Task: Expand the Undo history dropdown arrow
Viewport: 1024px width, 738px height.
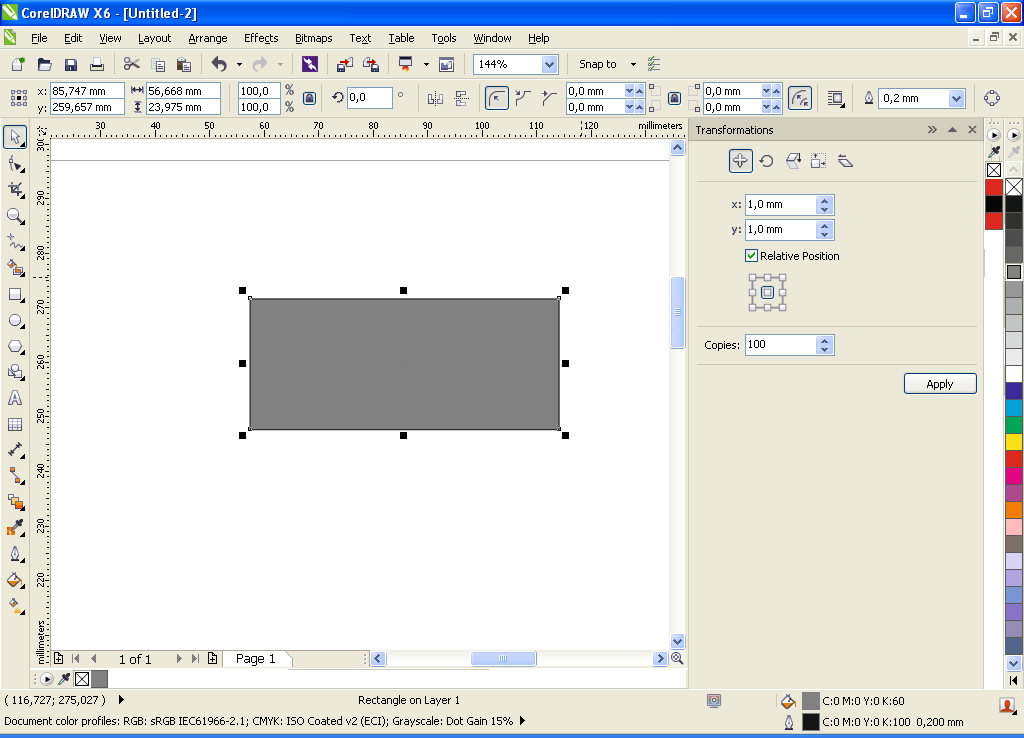Action: coord(239,64)
